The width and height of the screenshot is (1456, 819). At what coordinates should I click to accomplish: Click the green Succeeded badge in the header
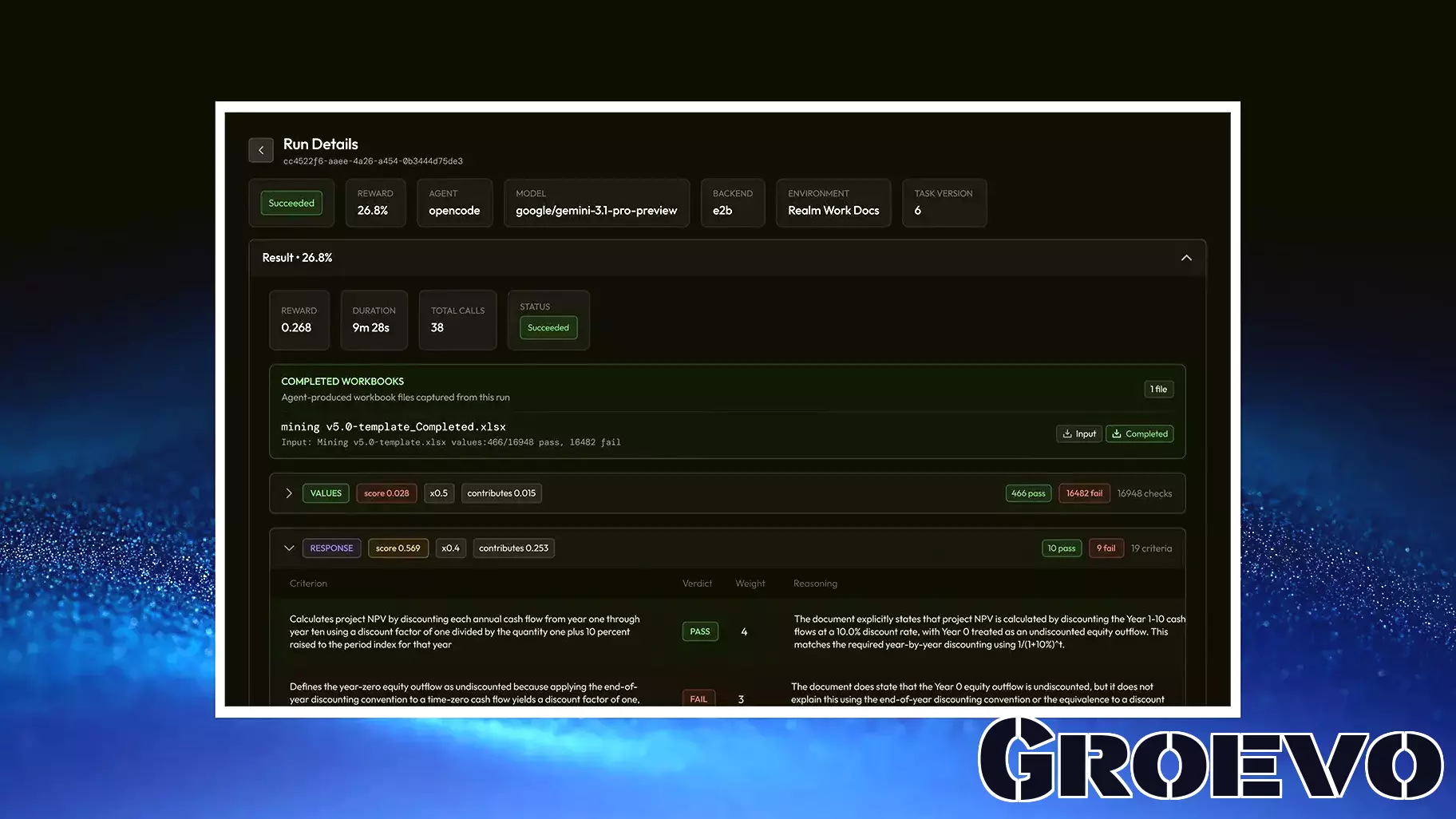pos(291,203)
